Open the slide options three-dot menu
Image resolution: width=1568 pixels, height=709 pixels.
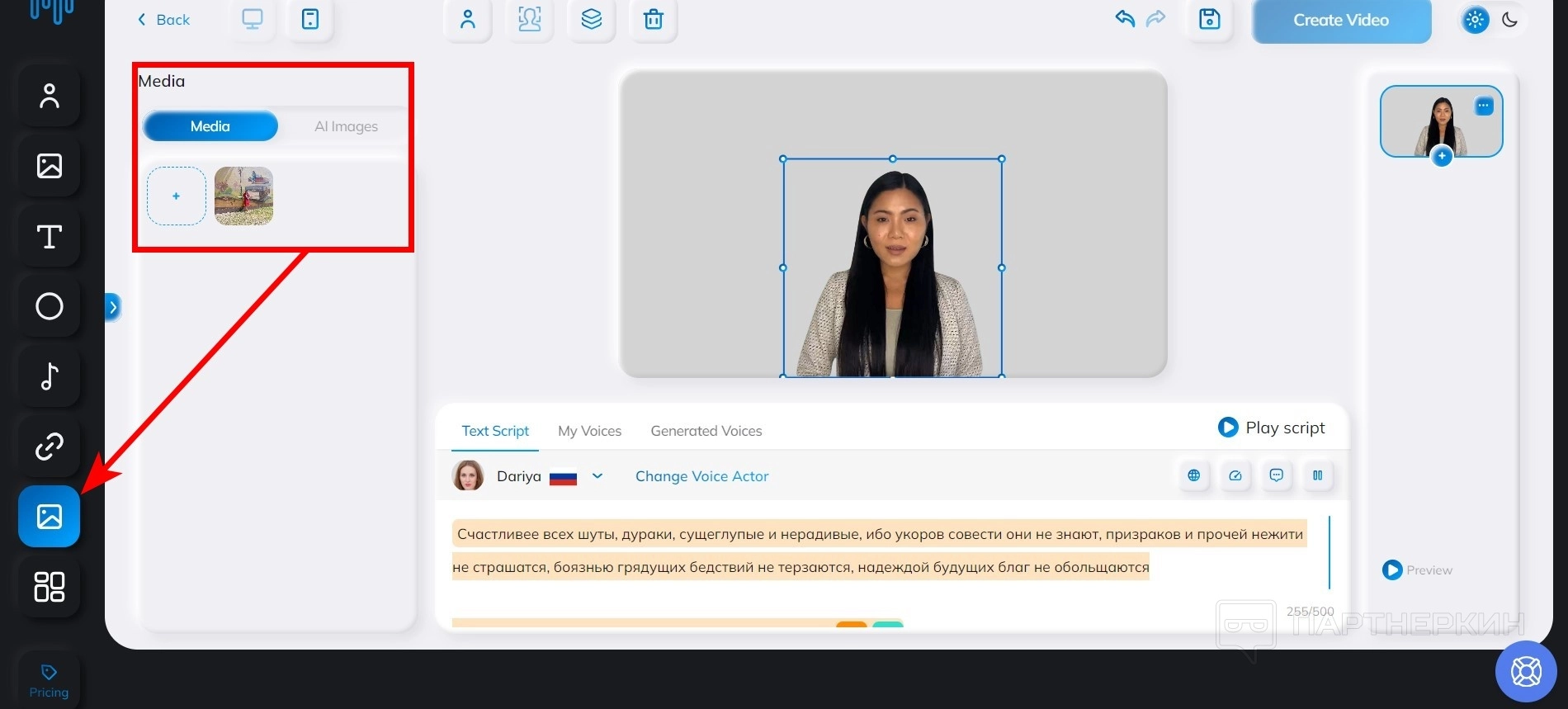pyautogui.click(x=1483, y=106)
